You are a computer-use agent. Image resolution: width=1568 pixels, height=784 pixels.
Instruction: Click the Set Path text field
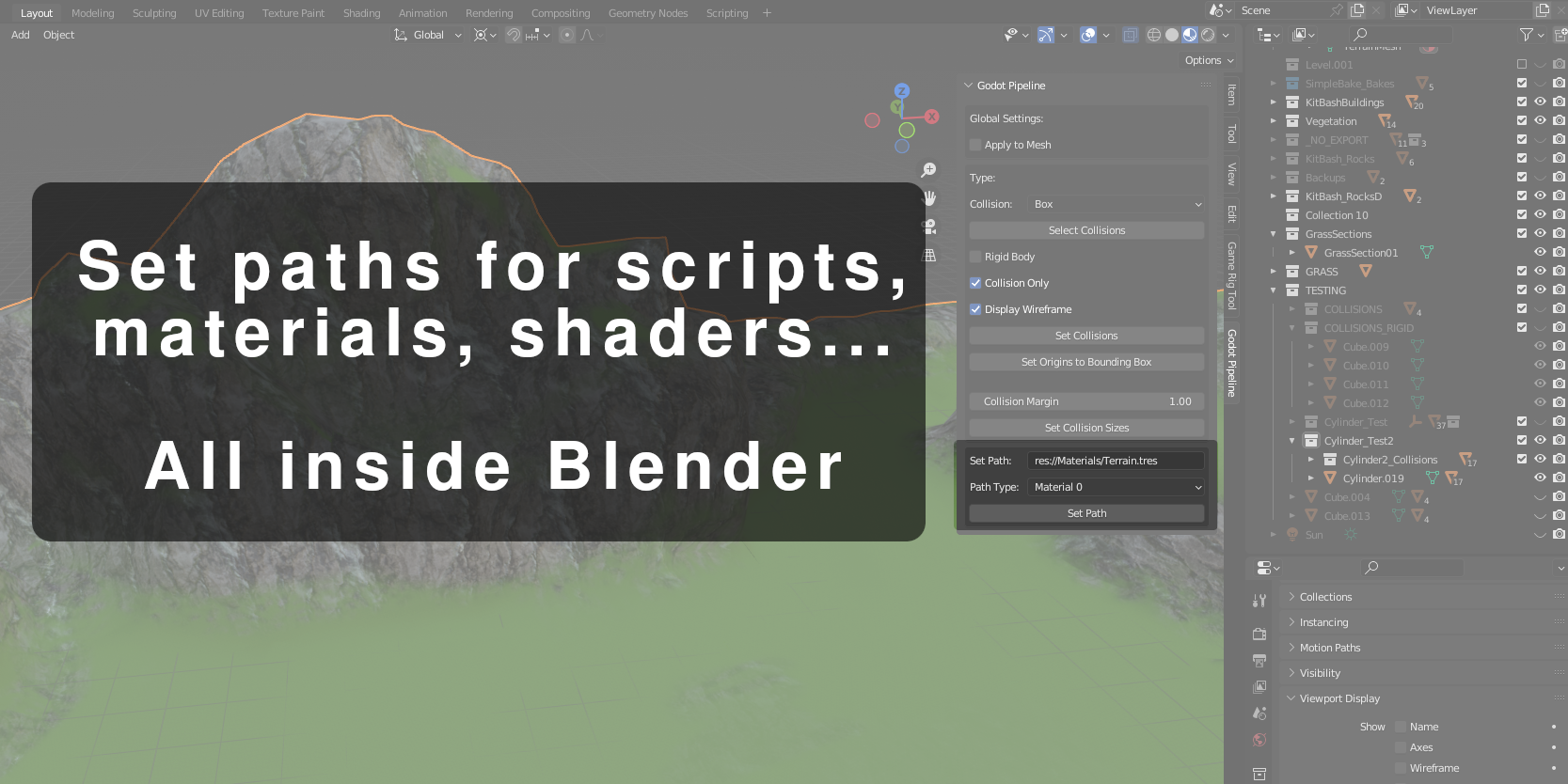click(1117, 461)
